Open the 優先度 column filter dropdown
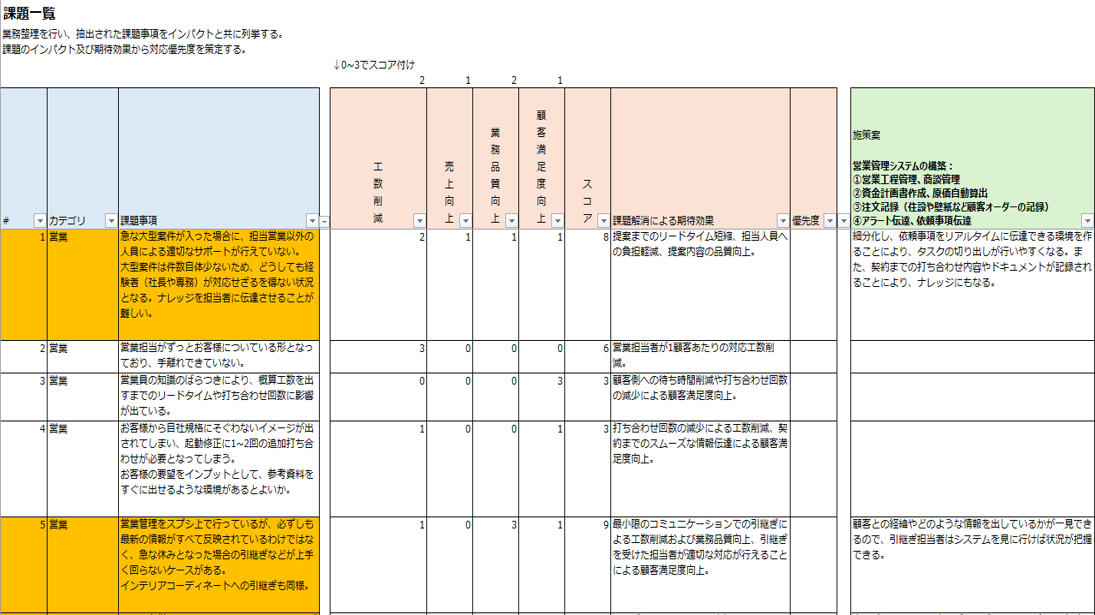 coord(830,221)
